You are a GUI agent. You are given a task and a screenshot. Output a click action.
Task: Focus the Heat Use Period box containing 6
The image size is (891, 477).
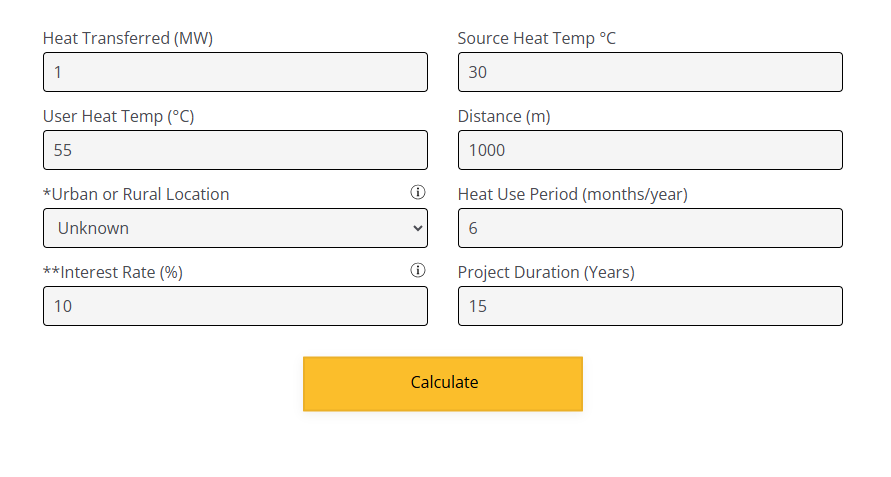650,228
